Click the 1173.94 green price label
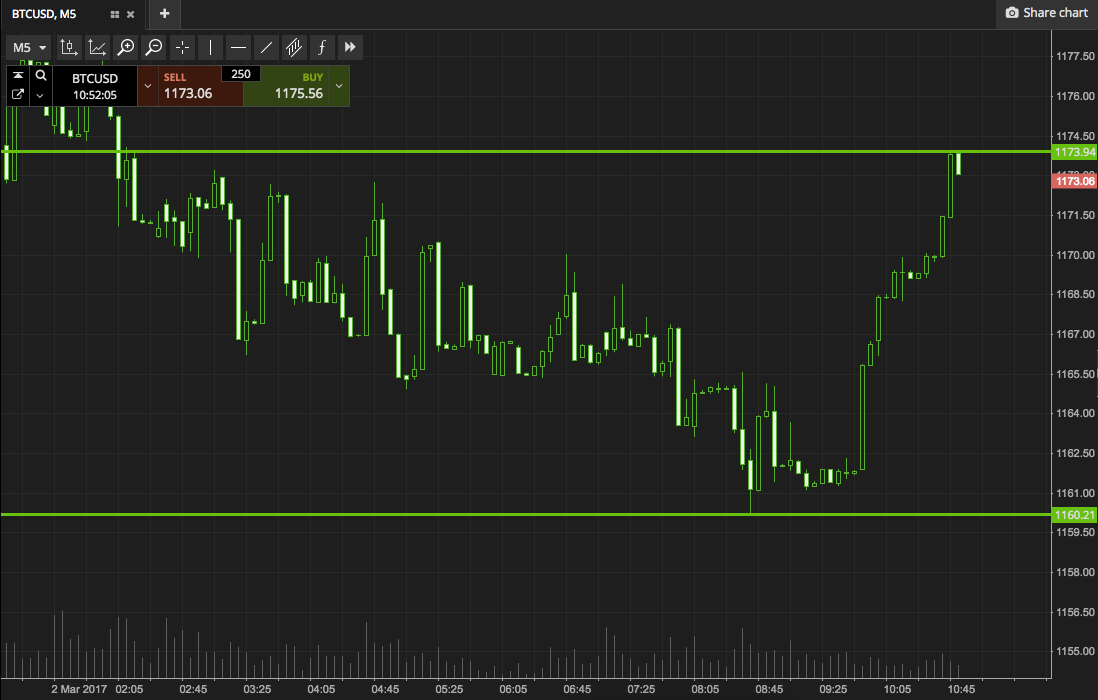Screen dimensions: 1098x700 pyautogui.click(x=1074, y=152)
